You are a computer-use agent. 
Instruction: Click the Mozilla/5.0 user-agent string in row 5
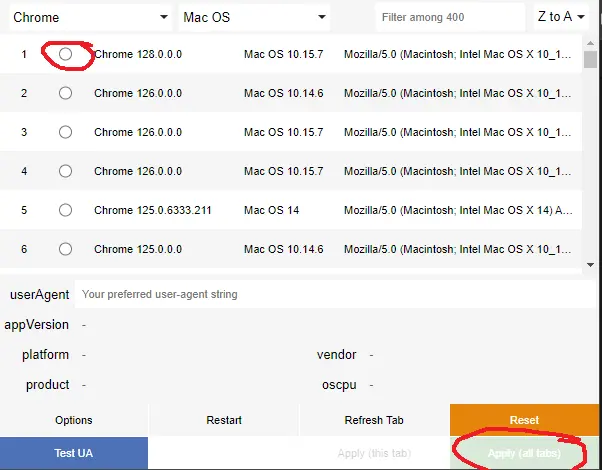[x=458, y=210]
